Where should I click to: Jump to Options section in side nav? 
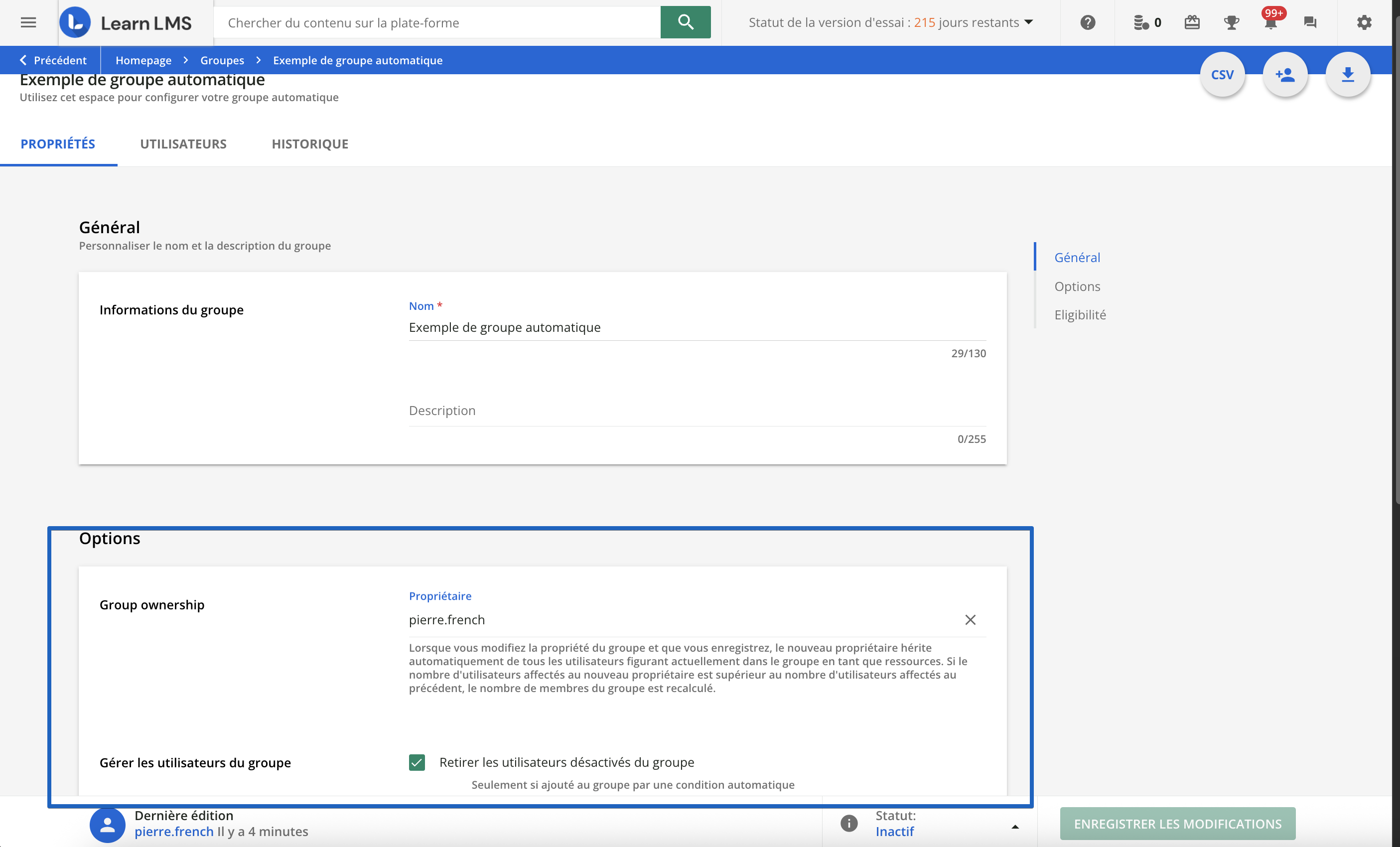[1077, 286]
